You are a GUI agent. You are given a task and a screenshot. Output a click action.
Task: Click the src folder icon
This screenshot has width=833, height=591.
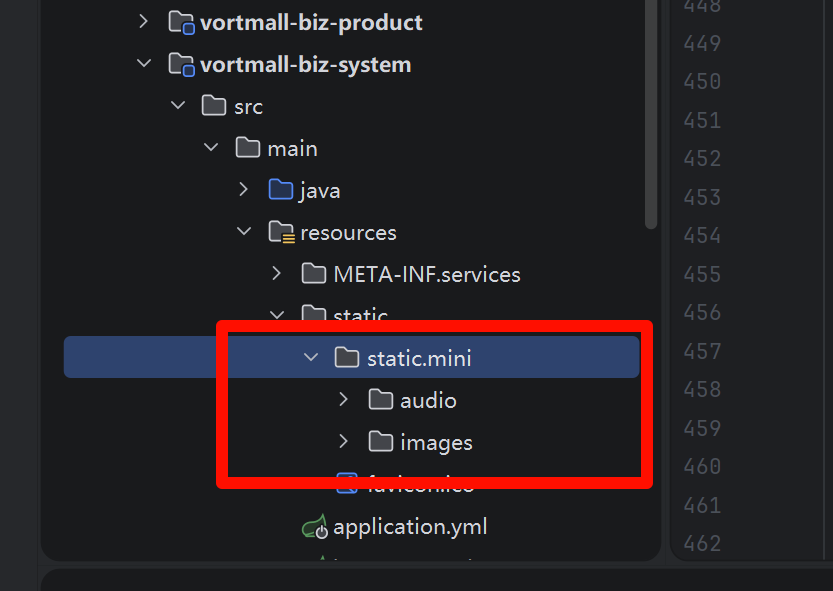pos(214,106)
